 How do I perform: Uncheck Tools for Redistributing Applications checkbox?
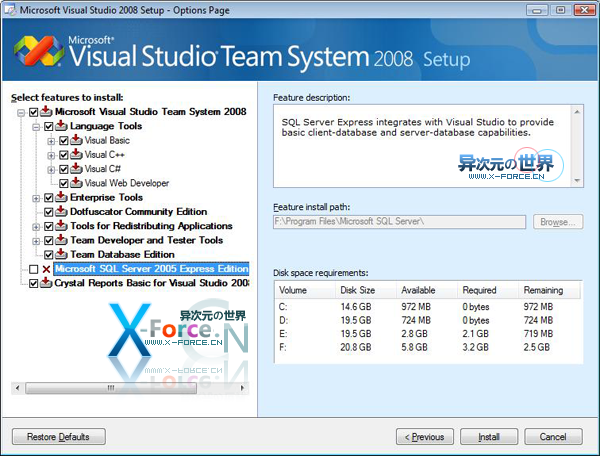[49, 226]
